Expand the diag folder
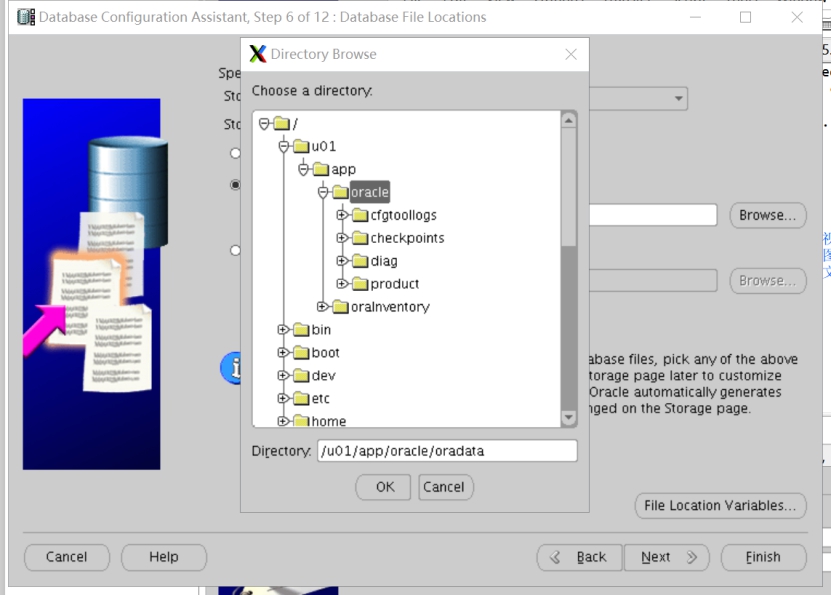Image resolution: width=831 pixels, height=595 pixels. (x=342, y=261)
